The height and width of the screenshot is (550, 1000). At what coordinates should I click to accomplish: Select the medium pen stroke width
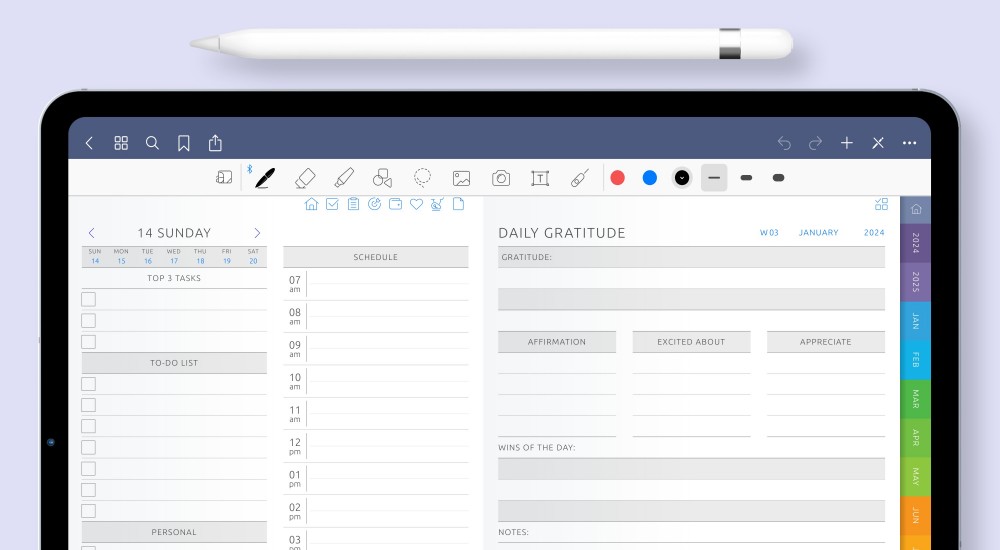click(x=746, y=178)
